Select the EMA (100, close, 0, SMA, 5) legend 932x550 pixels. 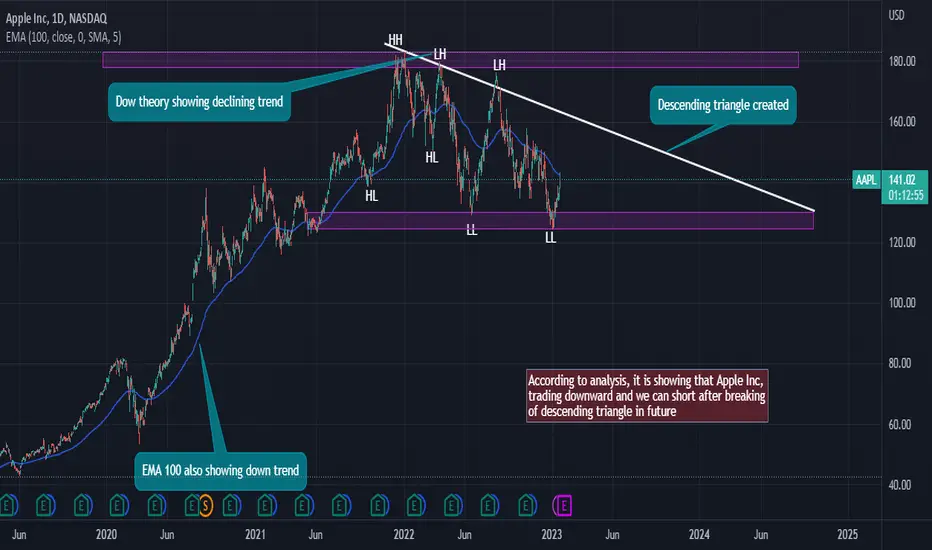coord(64,37)
